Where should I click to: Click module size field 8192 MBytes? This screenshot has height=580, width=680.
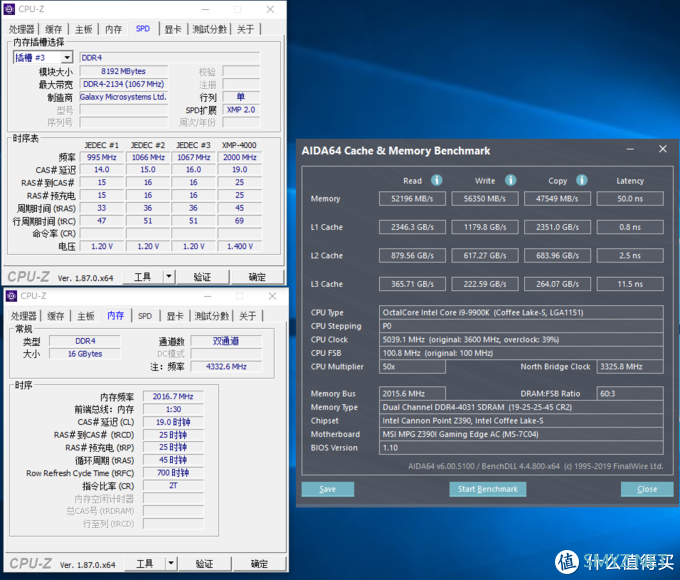[x=124, y=71]
